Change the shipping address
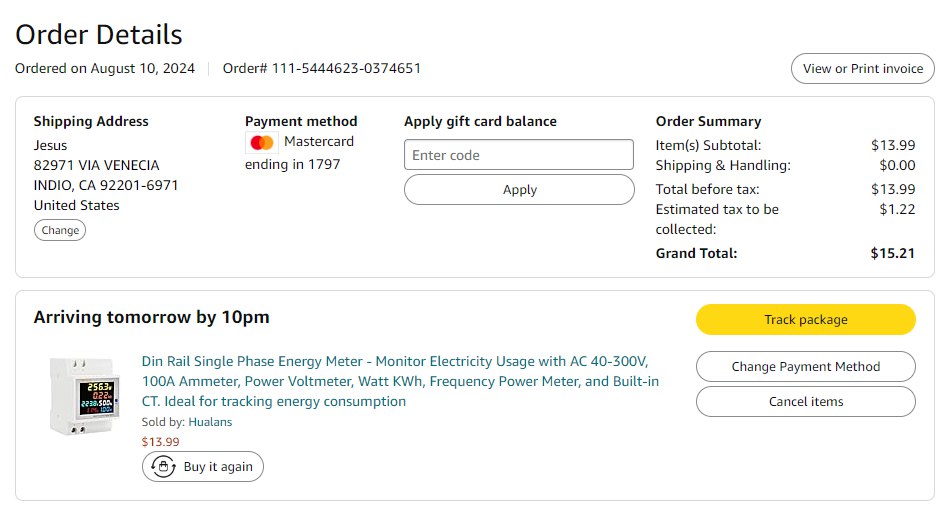The width and height of the screenshot is (951, 510). pos(60,230)
